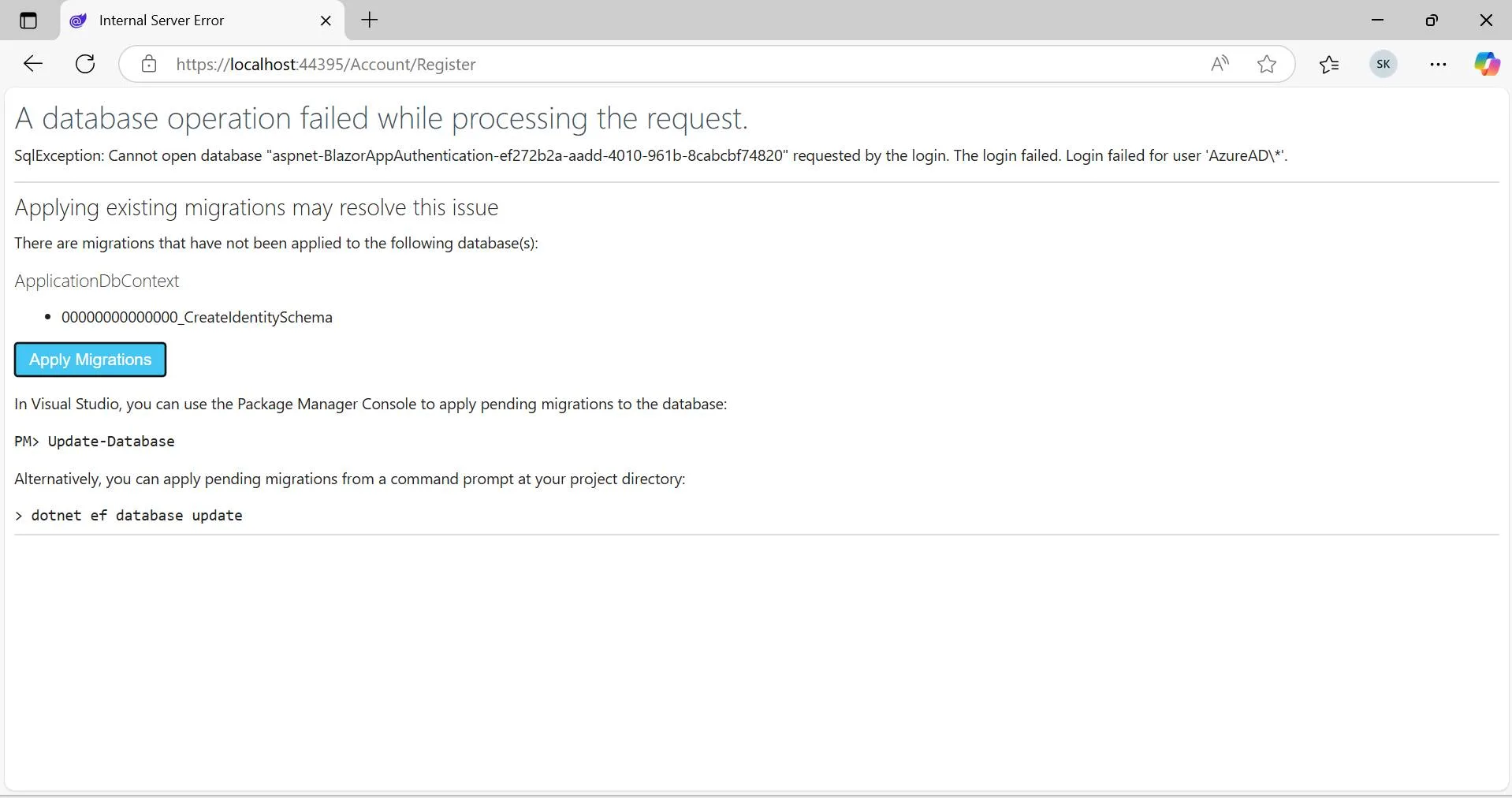Click the Update-Database command text
This screenshot has width=1512, height=798.
(x=111, y=441)
